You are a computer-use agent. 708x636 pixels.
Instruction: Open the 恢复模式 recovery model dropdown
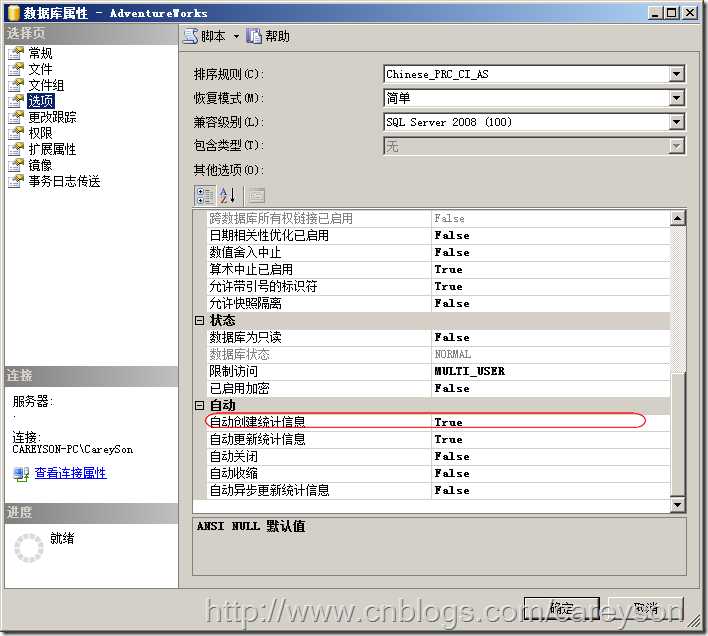click(x=676, y=98)
